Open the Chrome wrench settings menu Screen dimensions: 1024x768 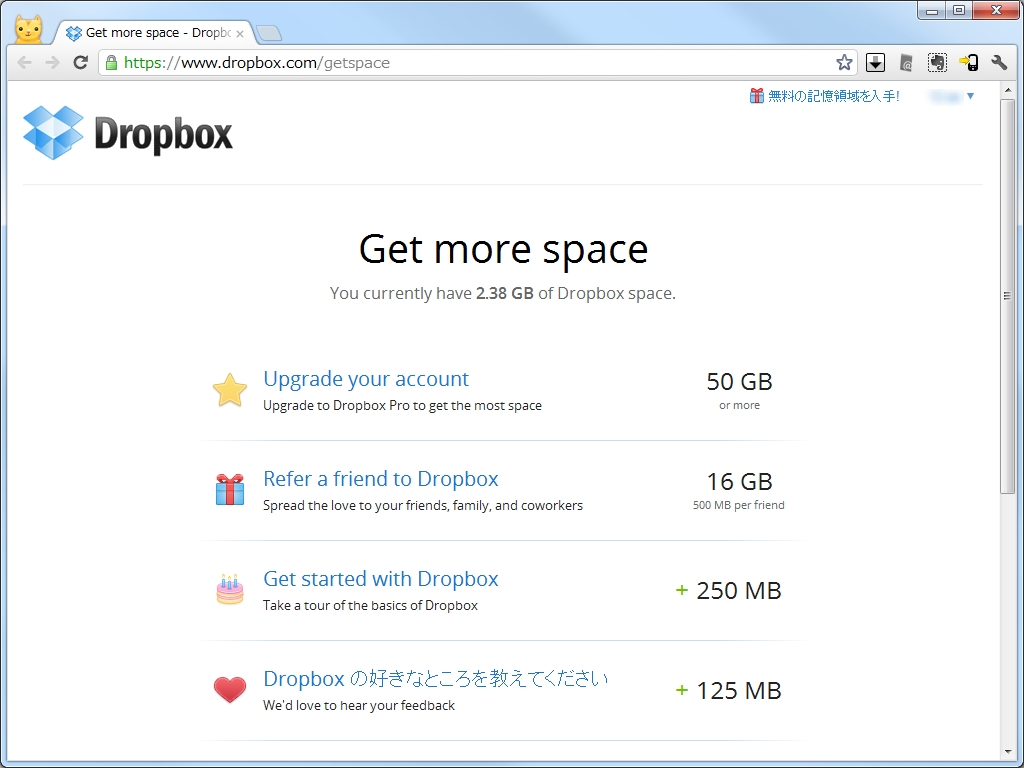tap(999, 62)
